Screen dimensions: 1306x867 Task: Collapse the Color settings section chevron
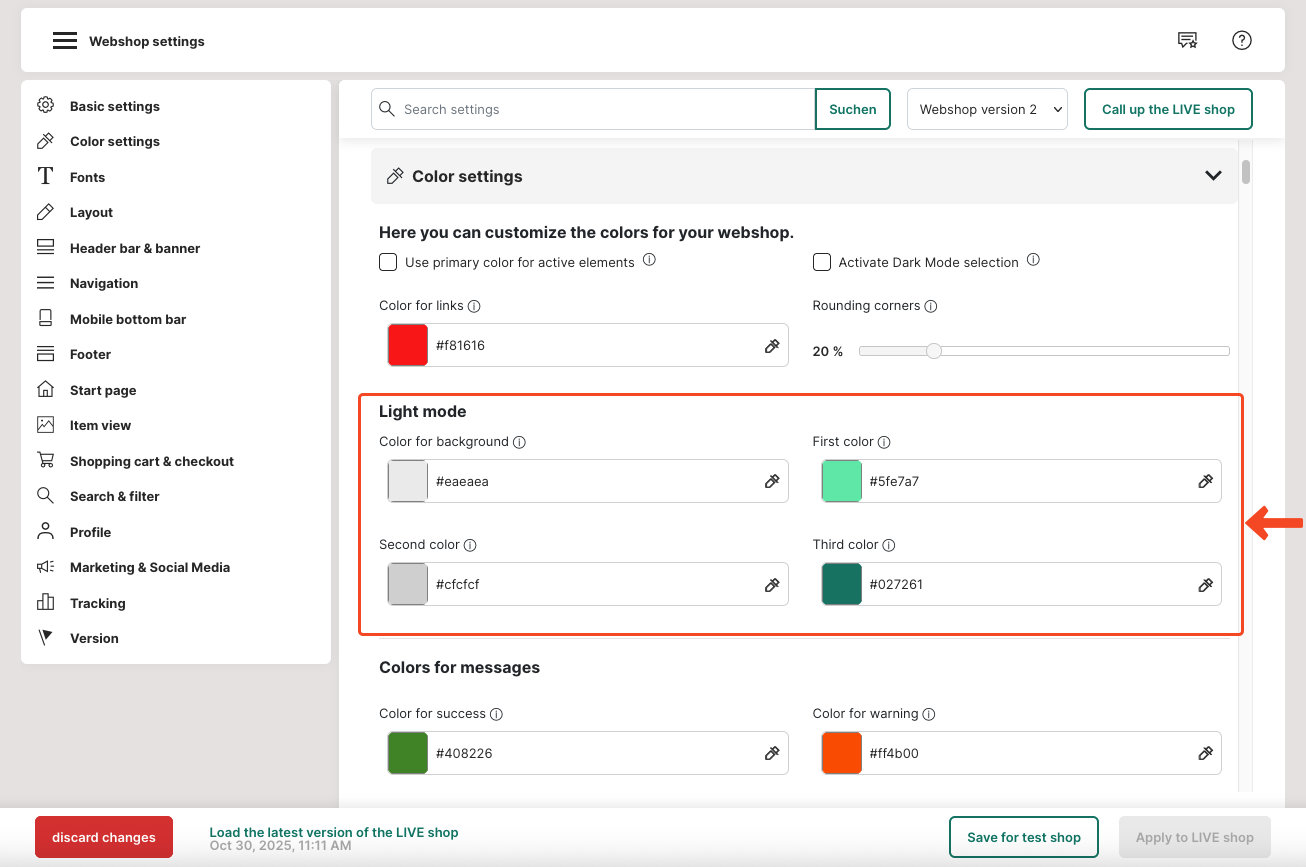coord(1213,176)
